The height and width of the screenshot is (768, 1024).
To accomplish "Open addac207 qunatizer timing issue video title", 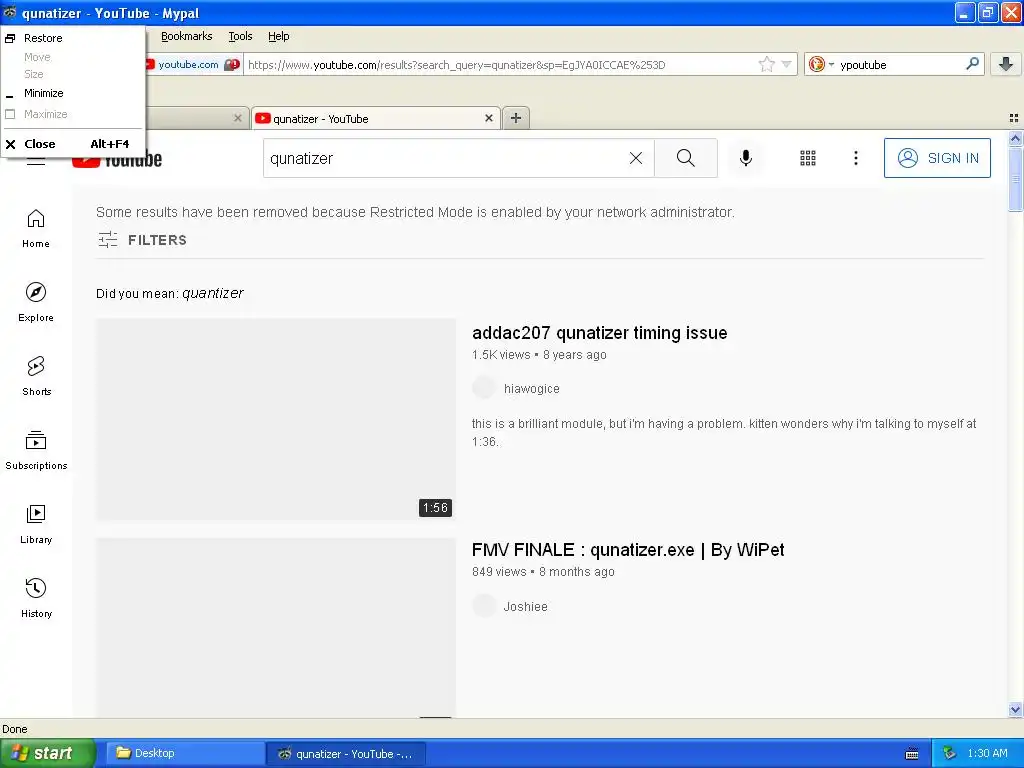I will [600, 333].
